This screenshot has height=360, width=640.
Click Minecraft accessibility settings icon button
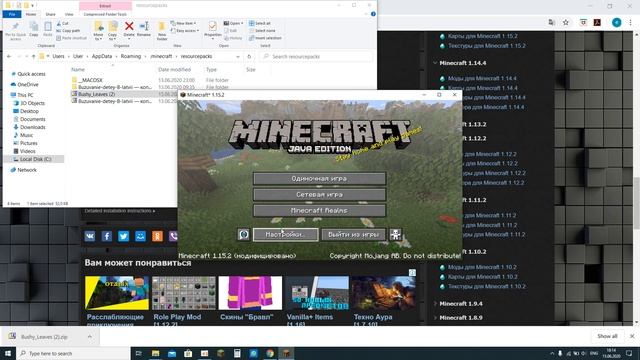pos(395,234)
